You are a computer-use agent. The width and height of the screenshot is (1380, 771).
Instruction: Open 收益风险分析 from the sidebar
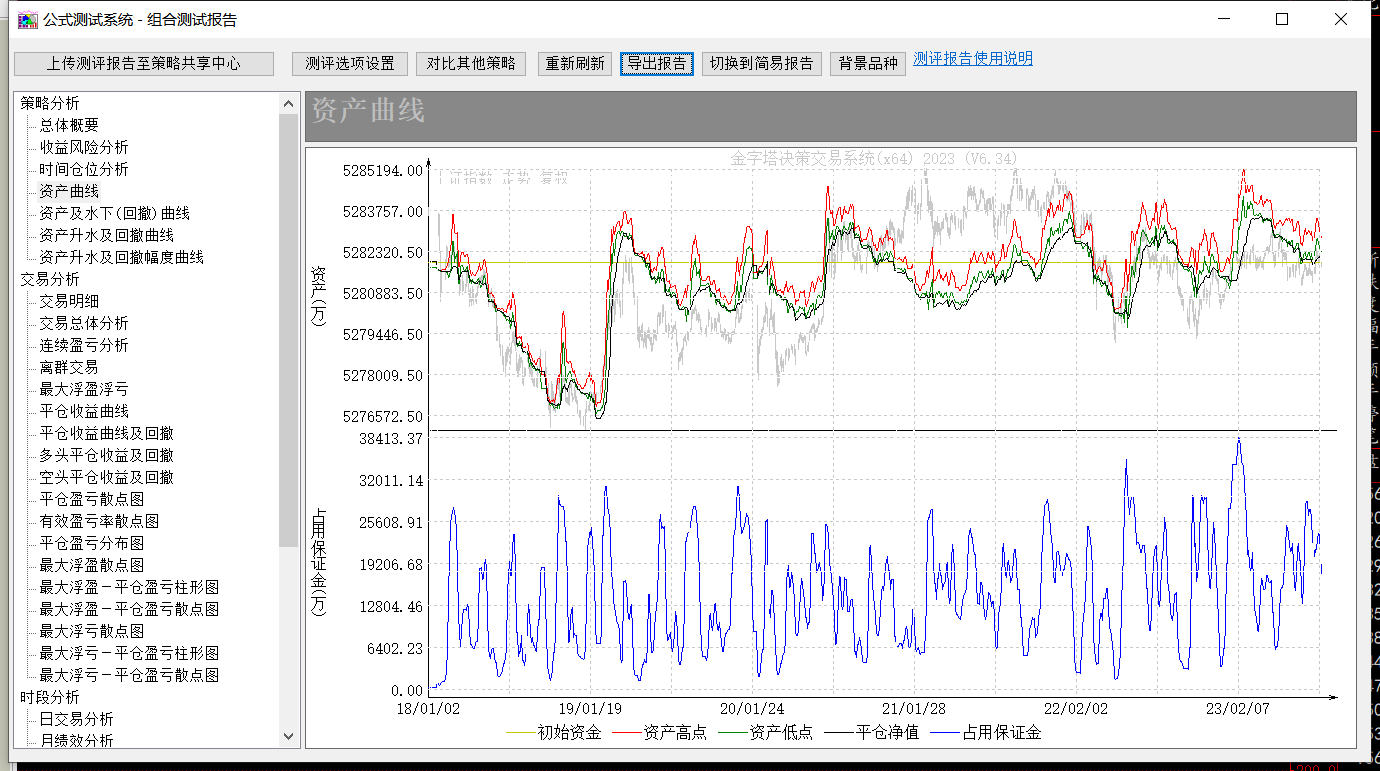click(84, 147)
